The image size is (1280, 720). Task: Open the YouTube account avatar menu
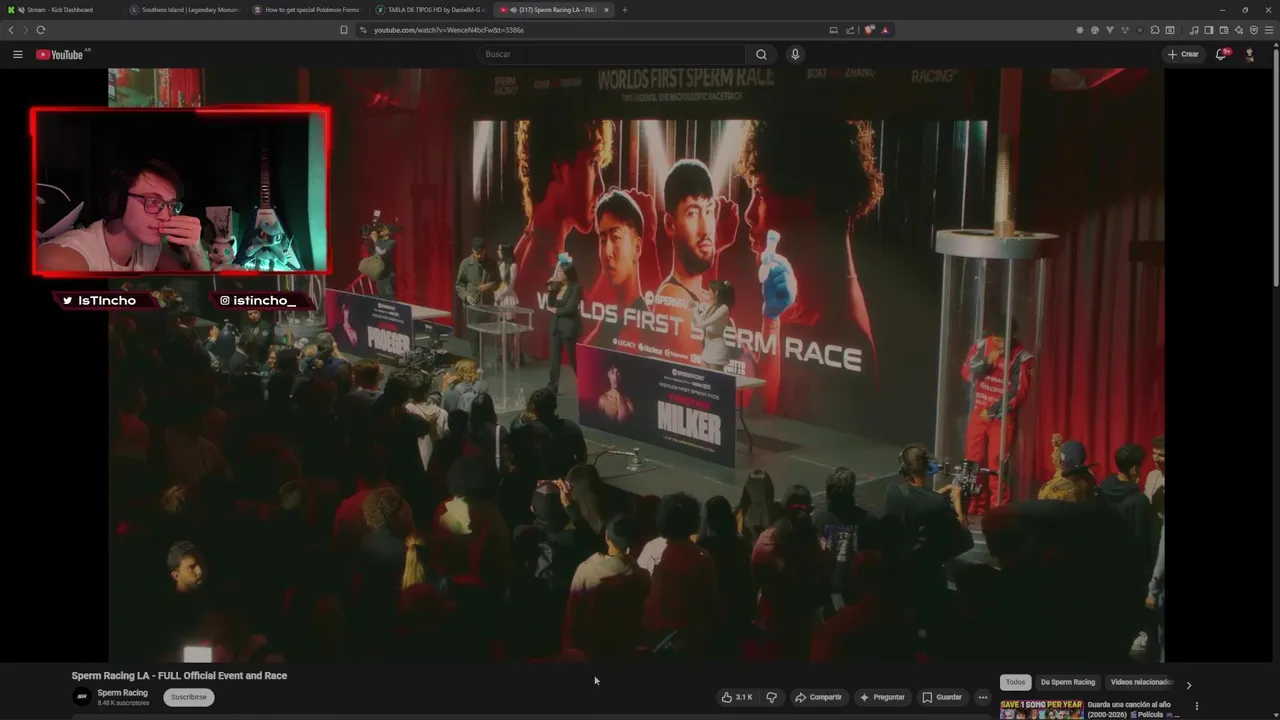(1249, 54)
